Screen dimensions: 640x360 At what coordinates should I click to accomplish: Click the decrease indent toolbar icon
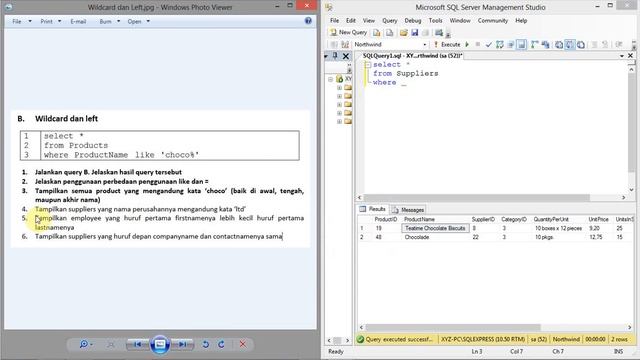pyautogui.click(x=619, y=44)
